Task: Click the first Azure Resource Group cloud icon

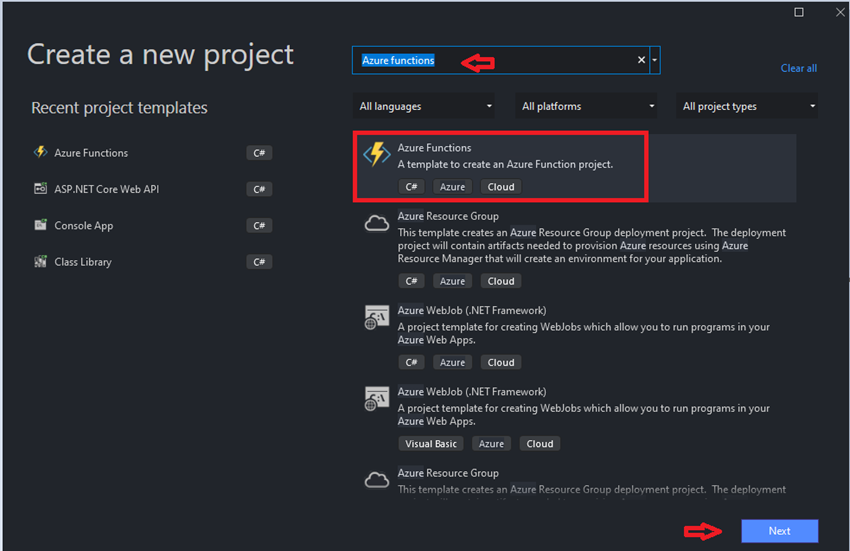Action: (377, 224)
